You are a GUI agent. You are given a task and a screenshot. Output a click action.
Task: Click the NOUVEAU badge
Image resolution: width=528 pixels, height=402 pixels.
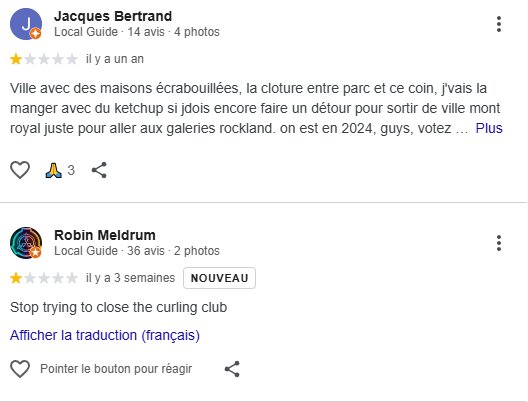(219, 278)
